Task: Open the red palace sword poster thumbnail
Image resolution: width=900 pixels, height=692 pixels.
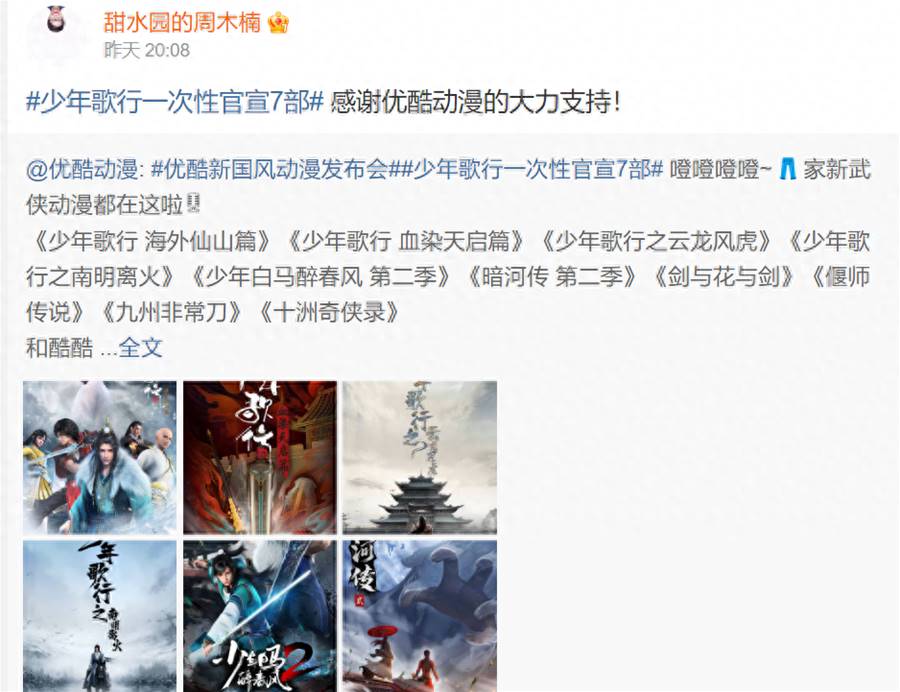Action: click(x=260, y=457)
